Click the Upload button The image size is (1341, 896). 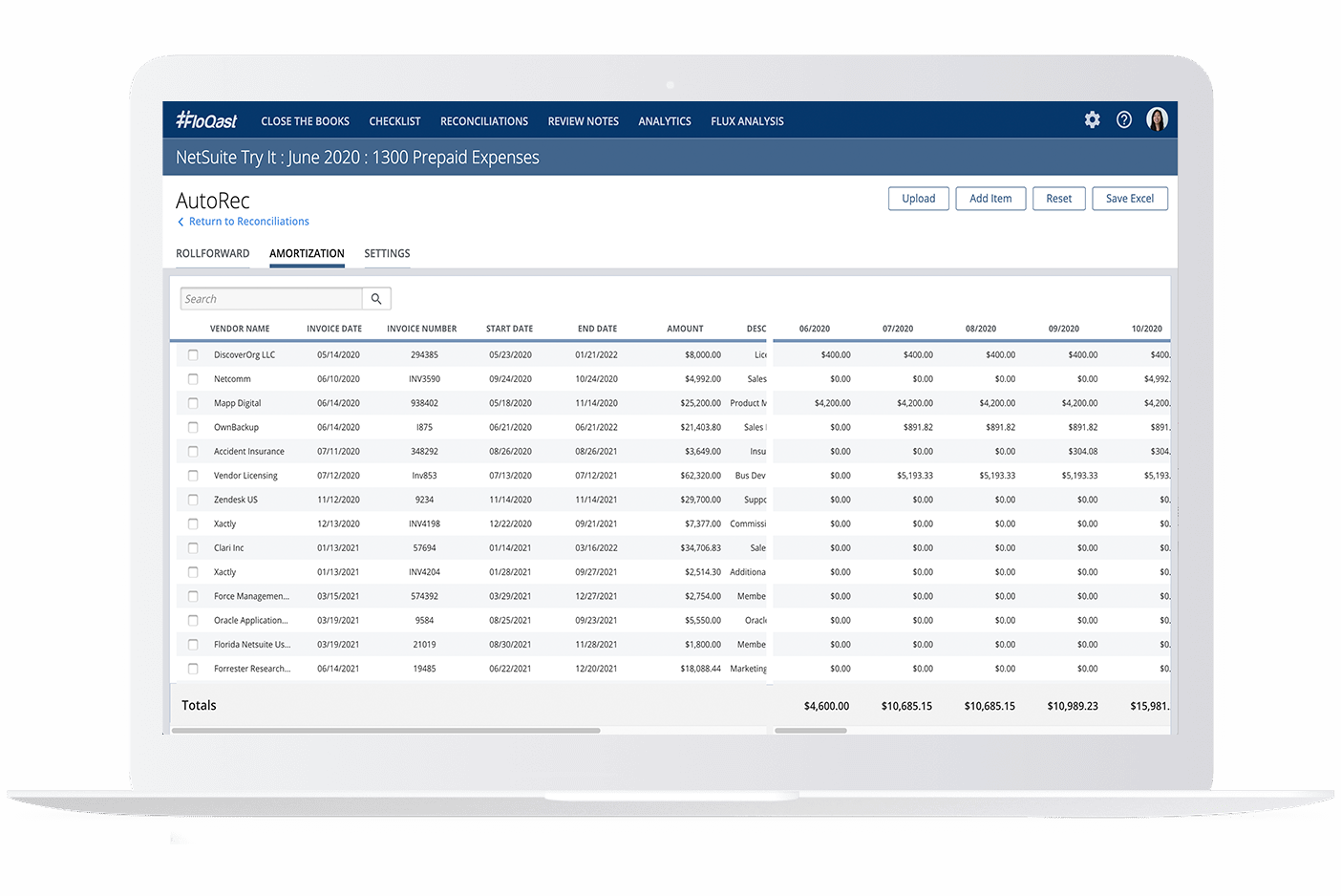click(x=919, y=199)
